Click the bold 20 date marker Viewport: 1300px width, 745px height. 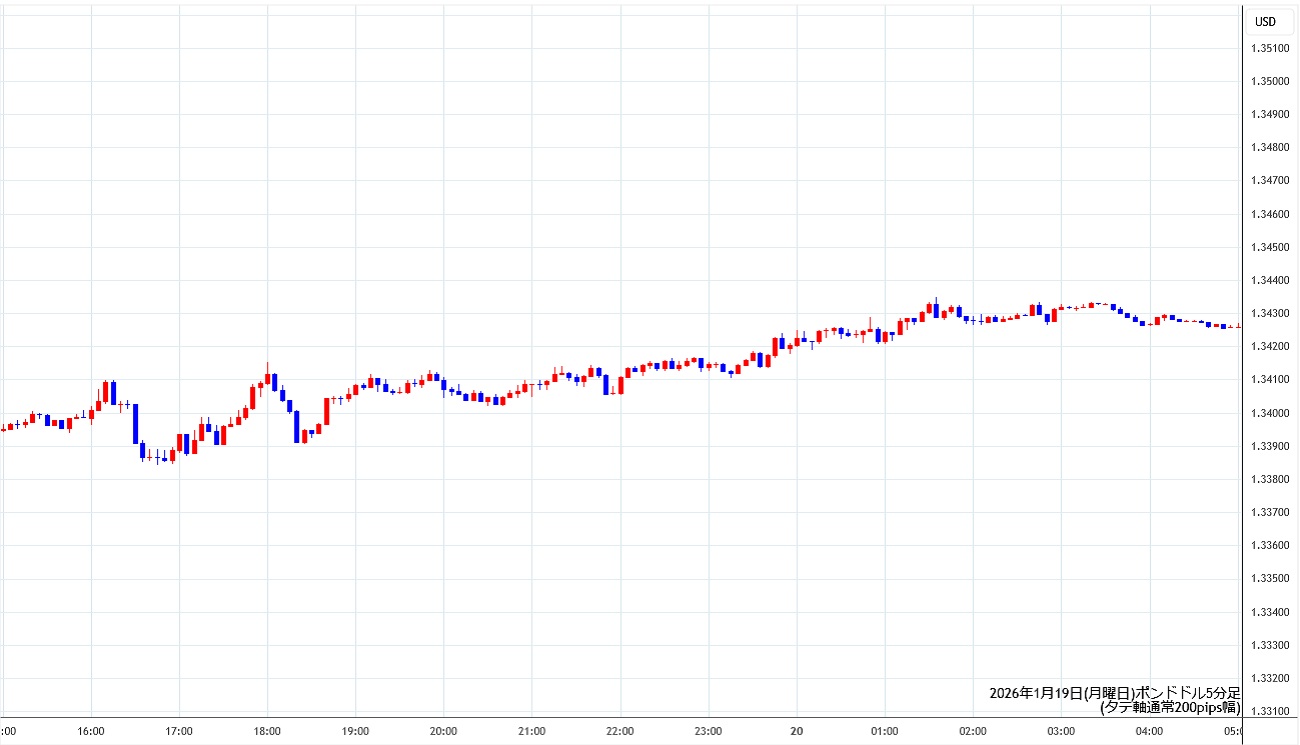[796, 731]
